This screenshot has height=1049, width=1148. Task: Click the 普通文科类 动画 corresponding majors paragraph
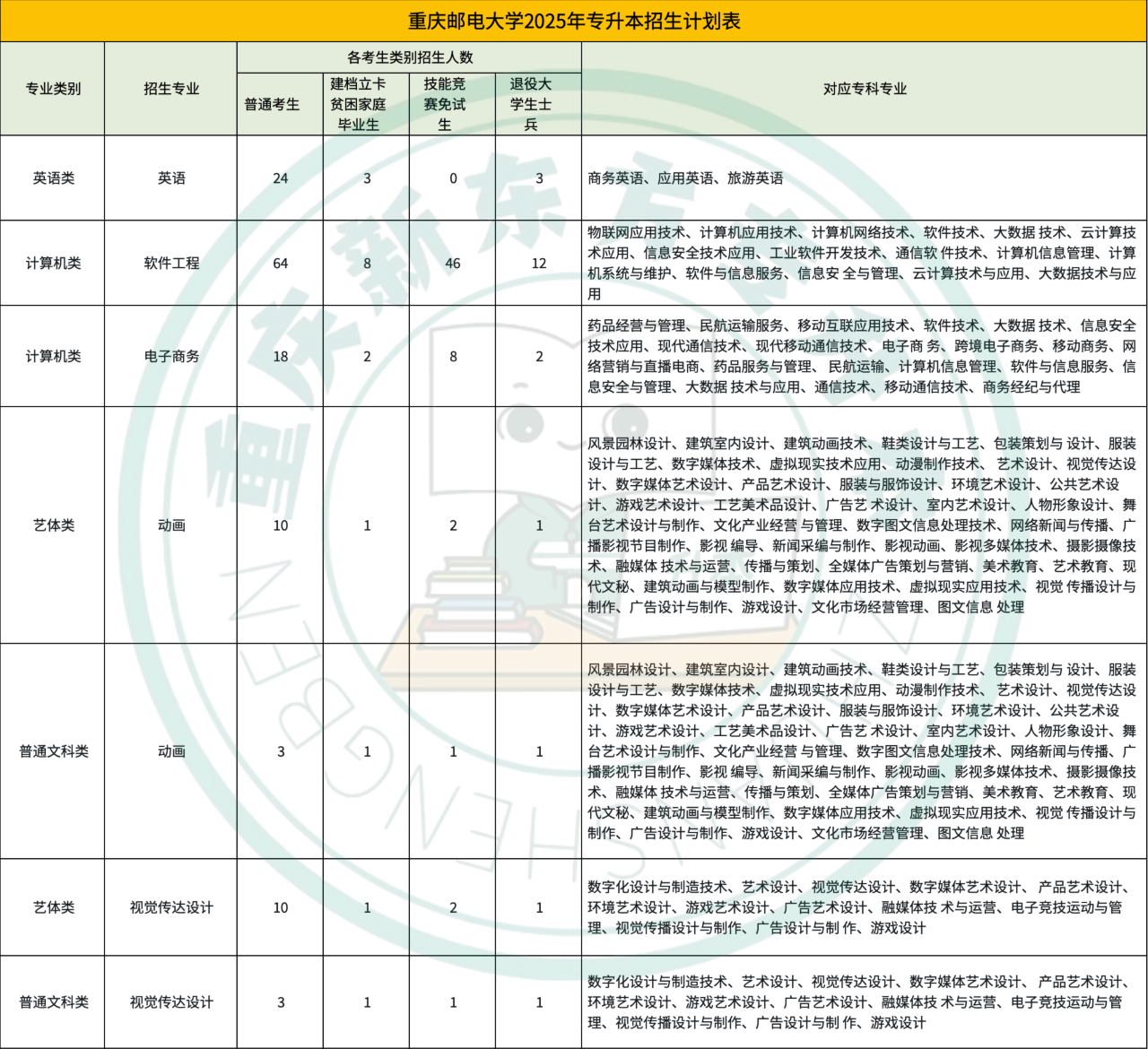coord(862,751)
